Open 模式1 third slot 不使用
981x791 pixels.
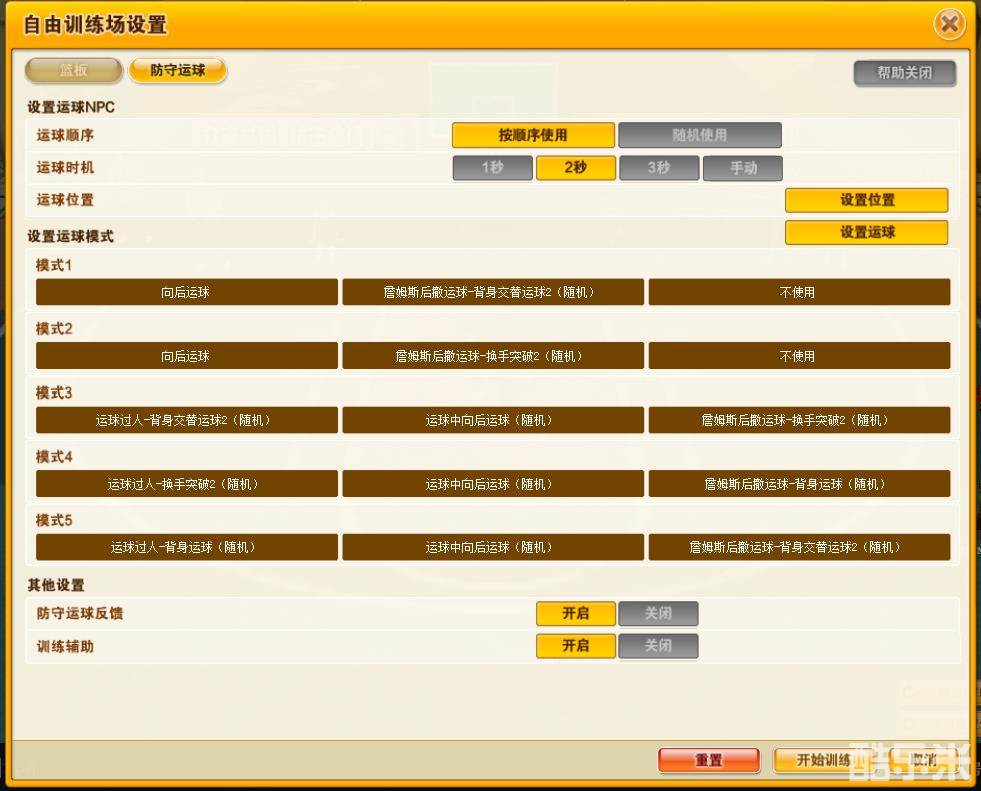pos(798,292)
